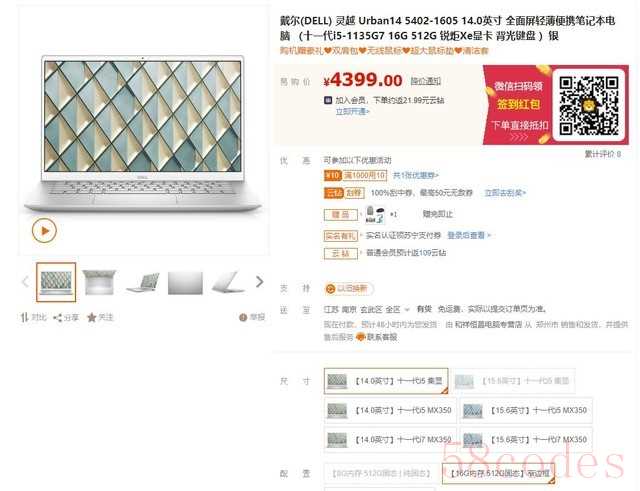Select 【15.6英寸】十一代i7 MX350 option
The height and width of the screenshot is (491, 640).
(x=526, y=440)
